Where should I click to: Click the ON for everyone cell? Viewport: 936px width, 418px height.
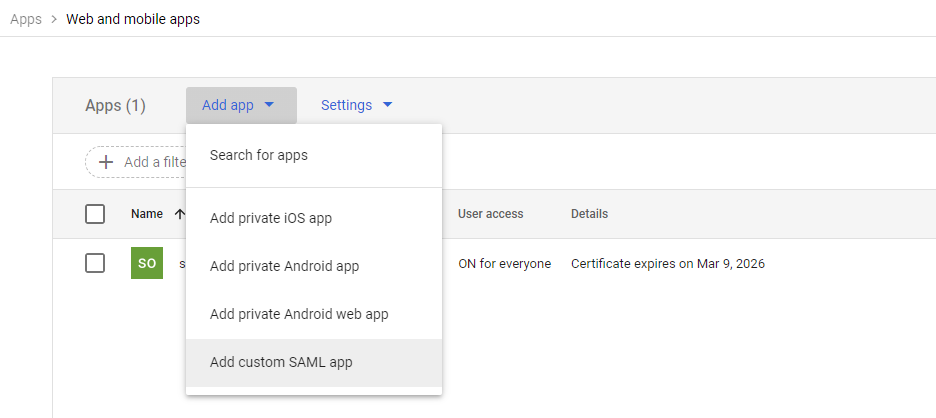(504, 263)
